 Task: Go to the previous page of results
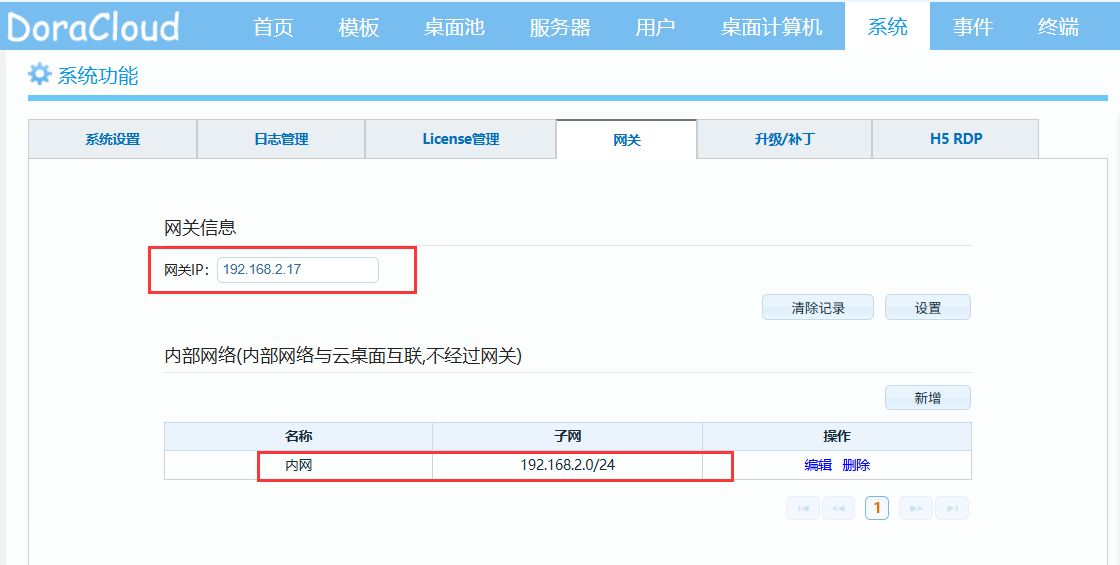tap(838, 508)
